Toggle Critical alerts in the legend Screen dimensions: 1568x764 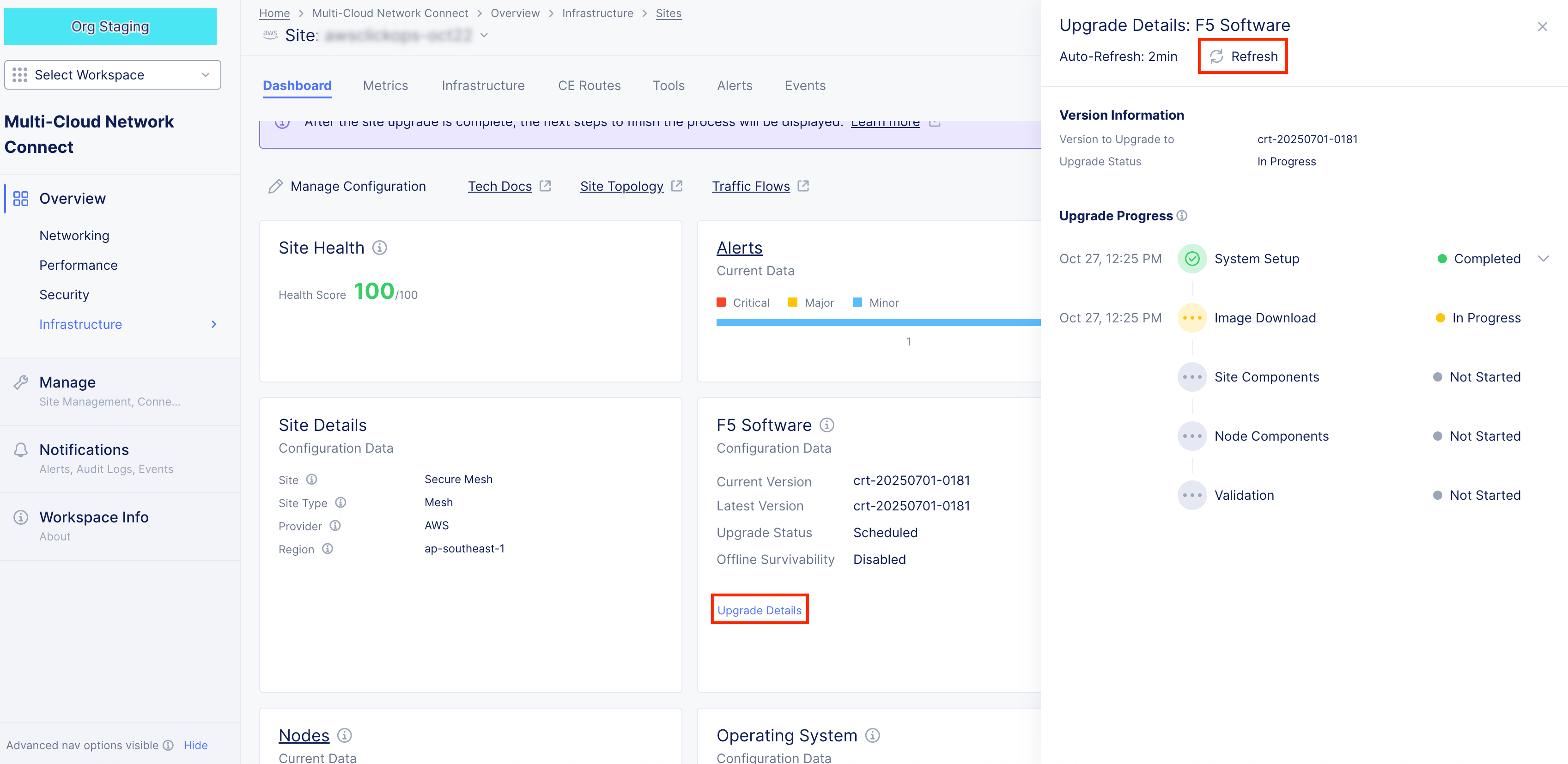click(x=744, y=303)
